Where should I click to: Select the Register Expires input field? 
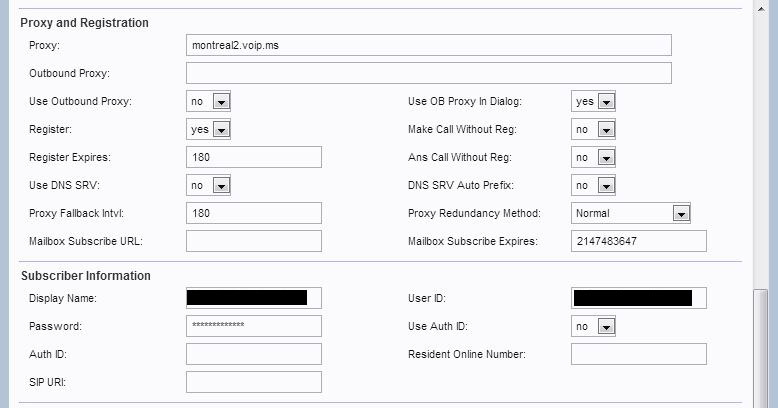(253, 157)
